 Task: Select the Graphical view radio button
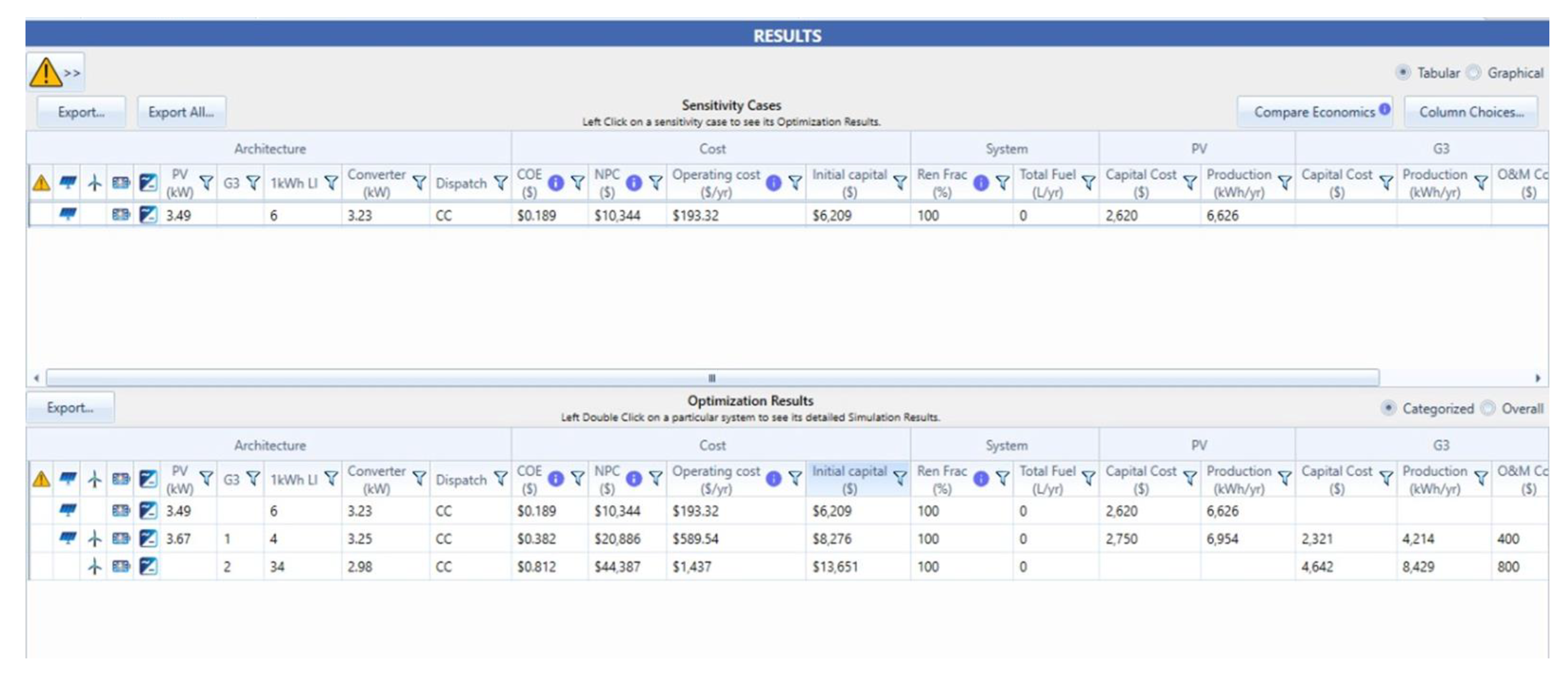coord(1474,73)
